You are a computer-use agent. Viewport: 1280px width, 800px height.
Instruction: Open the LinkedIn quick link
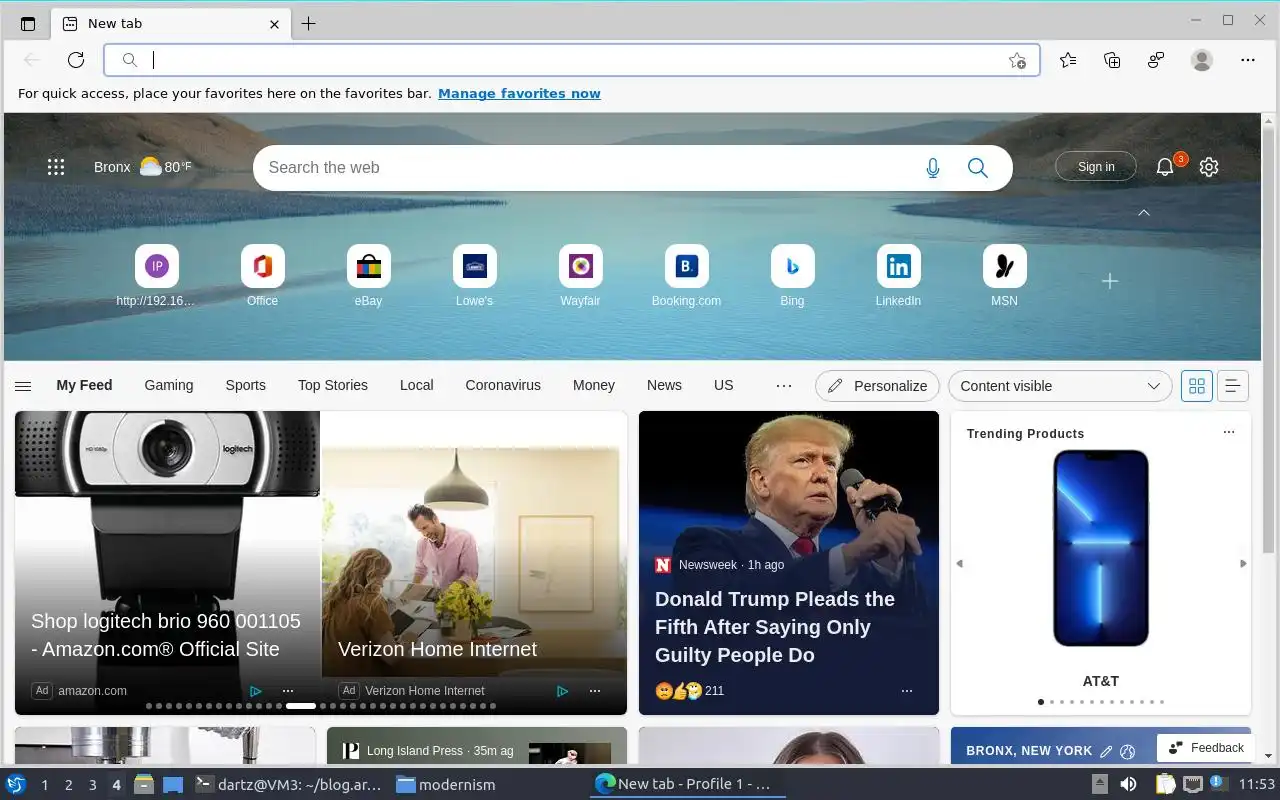(899, 275)
